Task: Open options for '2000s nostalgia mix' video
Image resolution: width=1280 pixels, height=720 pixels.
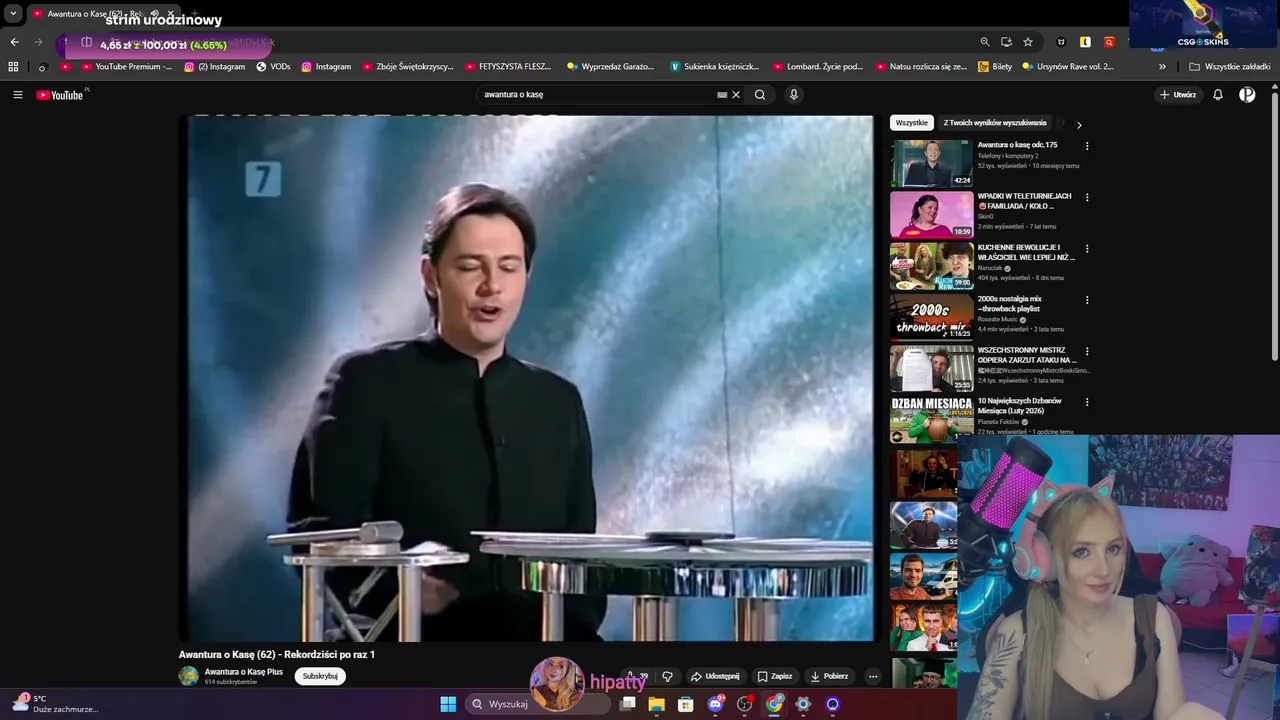Action: pos(1087,300)
